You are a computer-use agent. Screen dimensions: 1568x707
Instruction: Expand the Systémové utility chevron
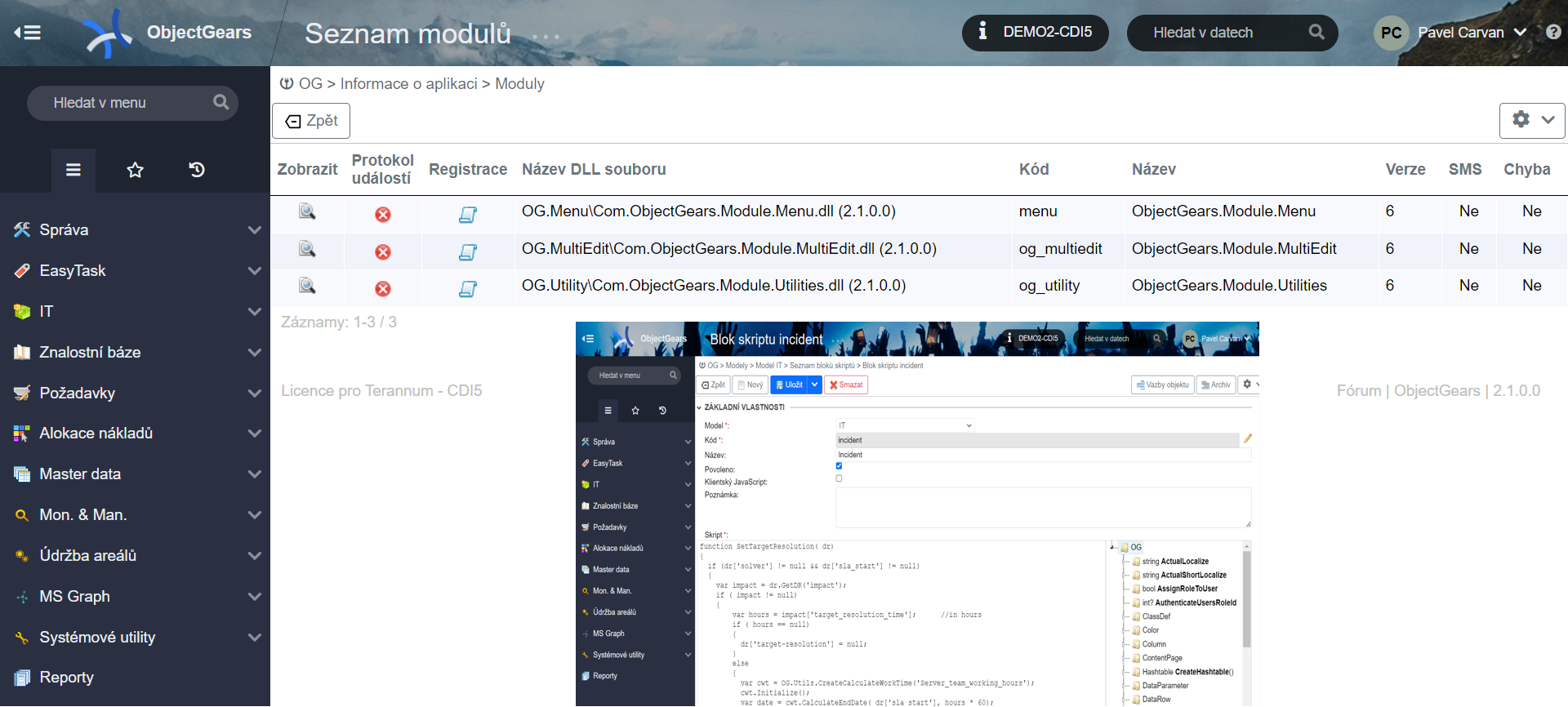[x=255, y=638]
